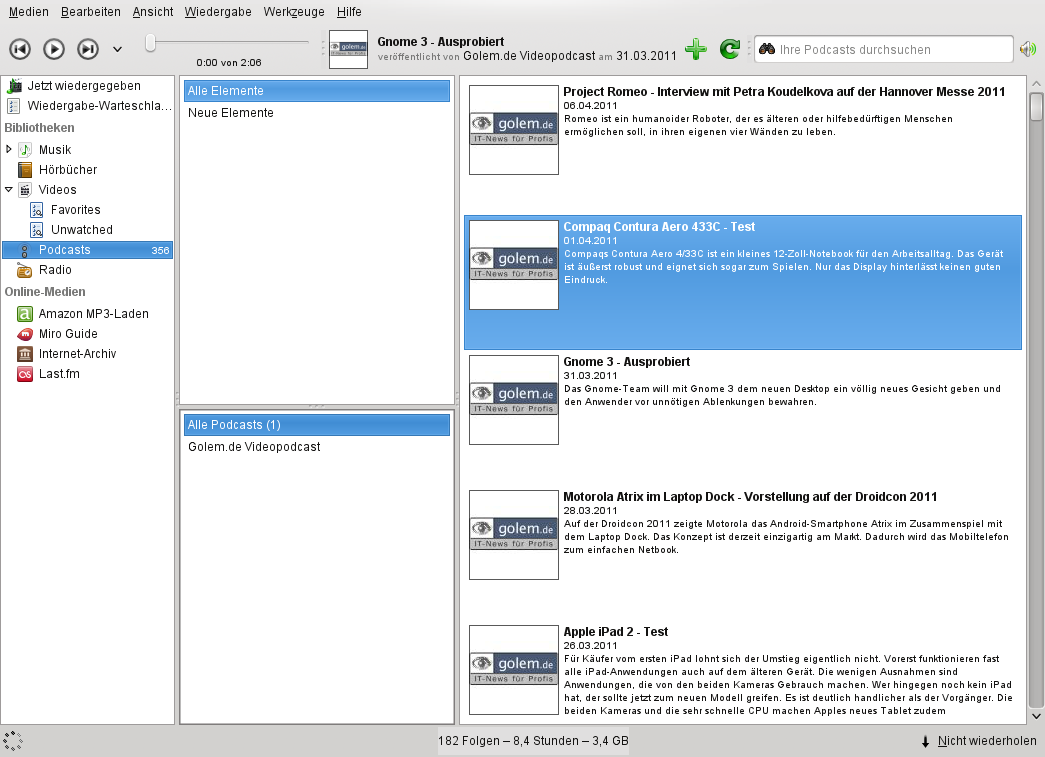Screen dimensions: 1045x757
Task: Open the binoculars search options icon
Action: (766, 49)
